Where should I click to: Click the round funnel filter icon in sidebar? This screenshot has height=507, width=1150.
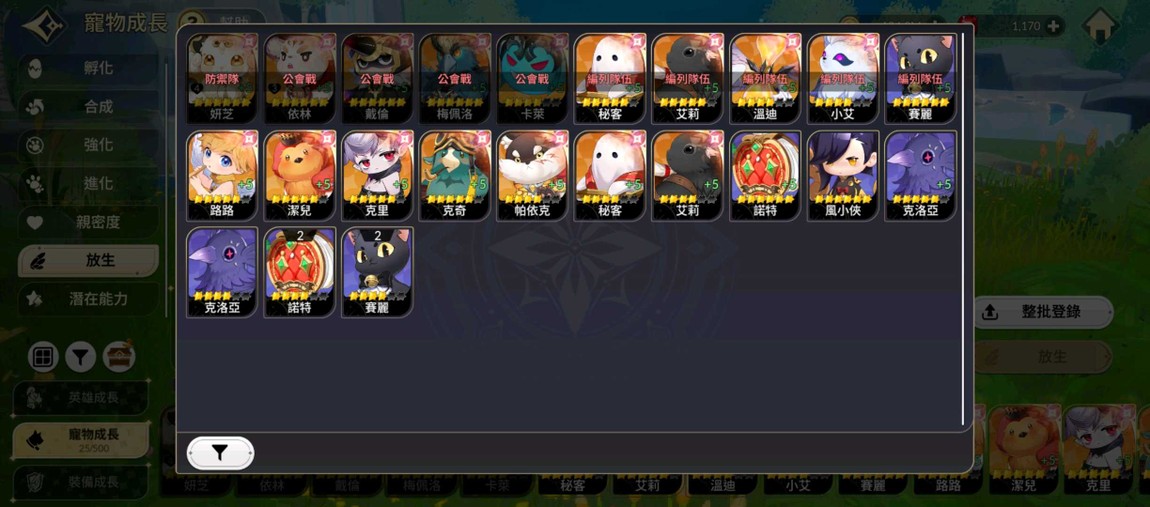pos(81,357)
